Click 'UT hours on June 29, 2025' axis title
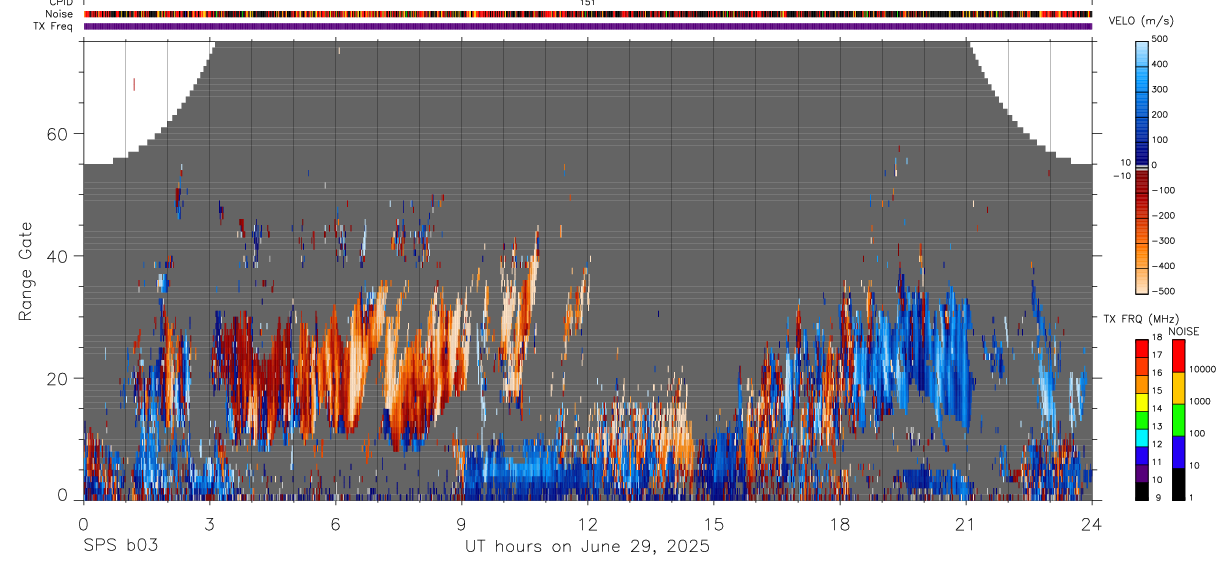 587,547
